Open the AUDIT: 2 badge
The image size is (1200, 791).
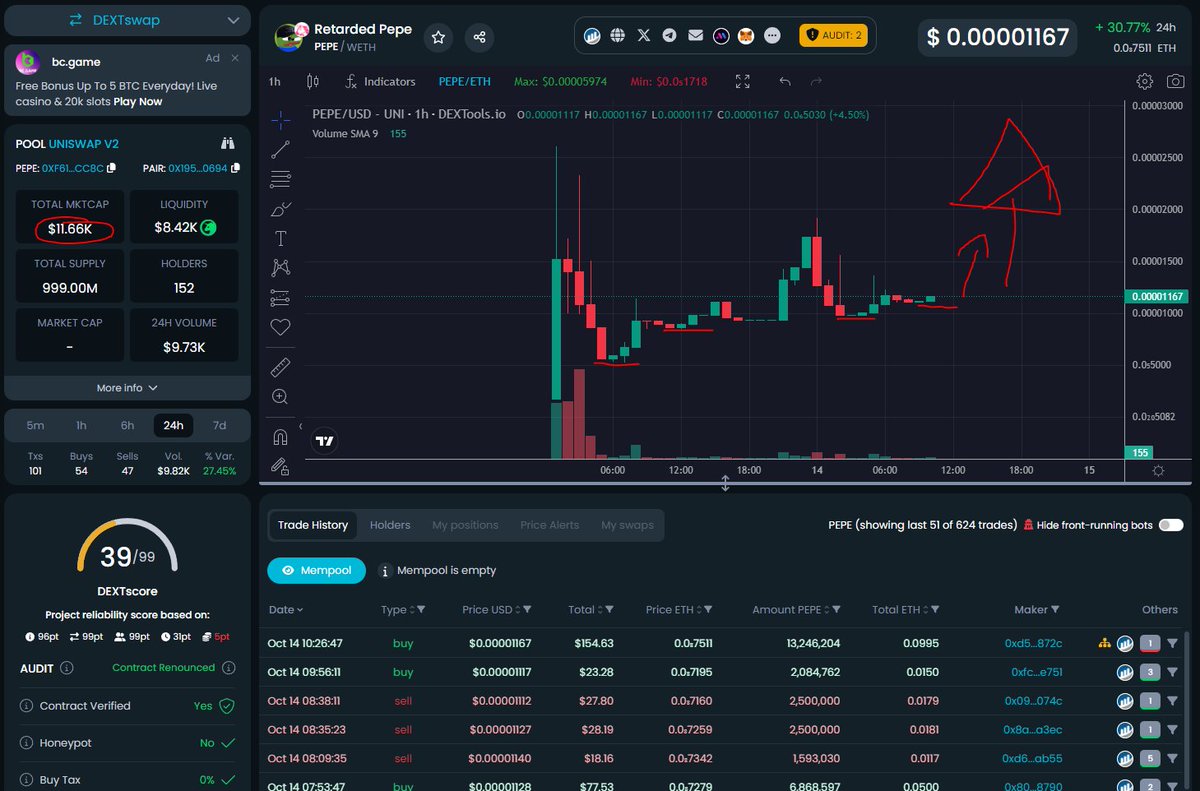pyautogui.click(x=836, y=35)
